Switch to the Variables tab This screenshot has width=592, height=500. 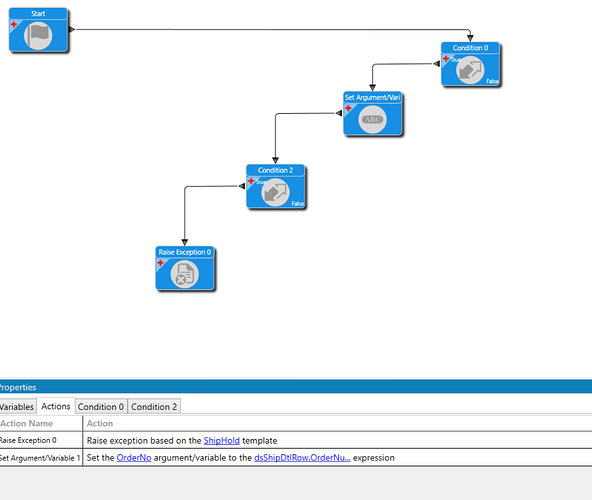point(17,407)
